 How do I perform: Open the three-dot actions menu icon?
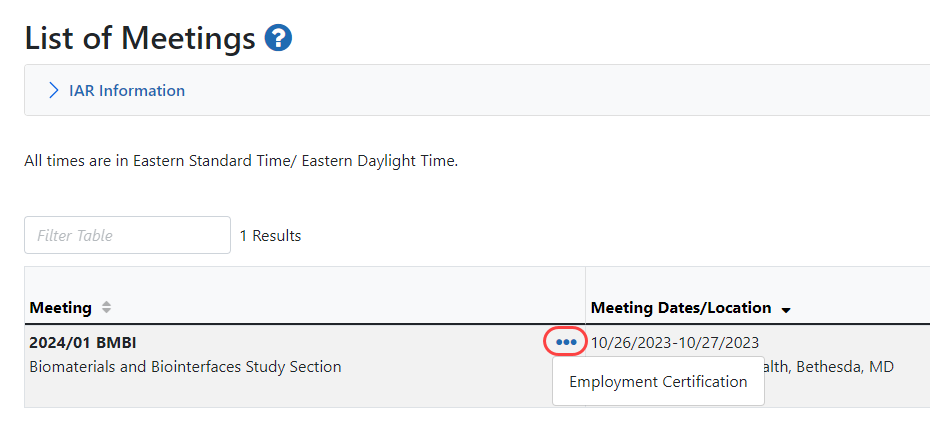[566, 342]
